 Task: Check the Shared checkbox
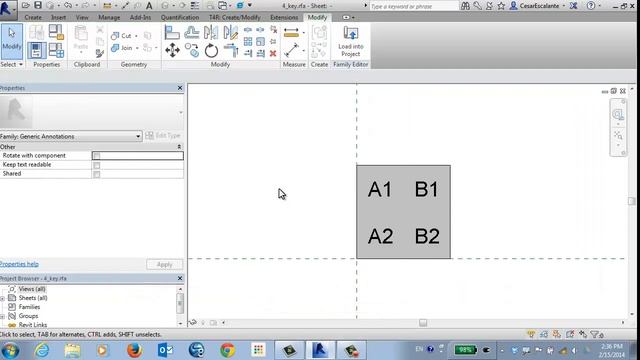[97, 174]
